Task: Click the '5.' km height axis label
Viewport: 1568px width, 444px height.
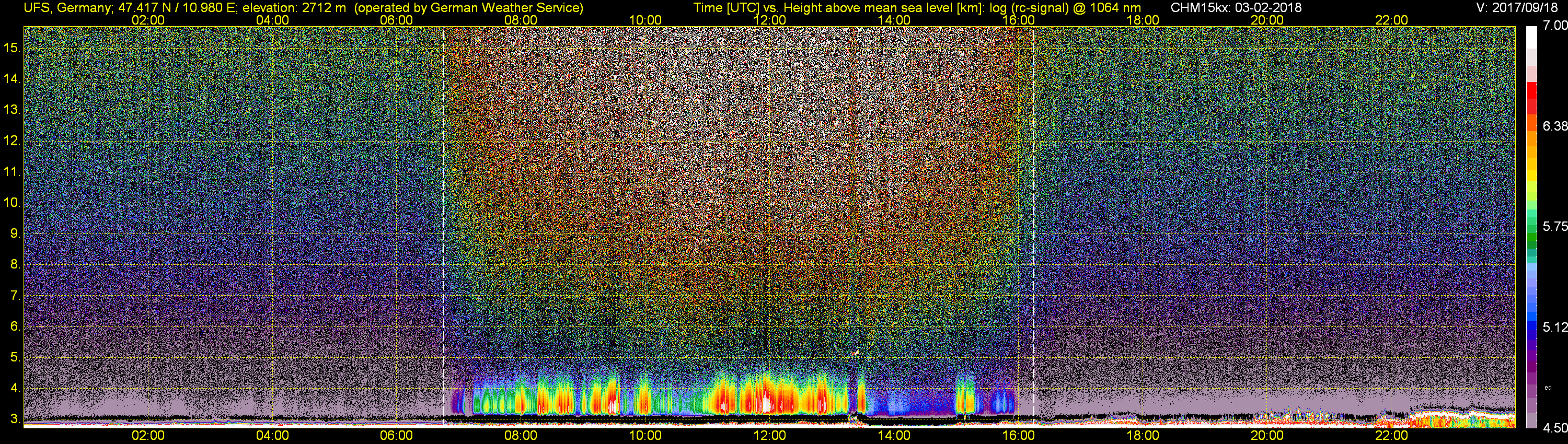Action: tap(15, 357)
